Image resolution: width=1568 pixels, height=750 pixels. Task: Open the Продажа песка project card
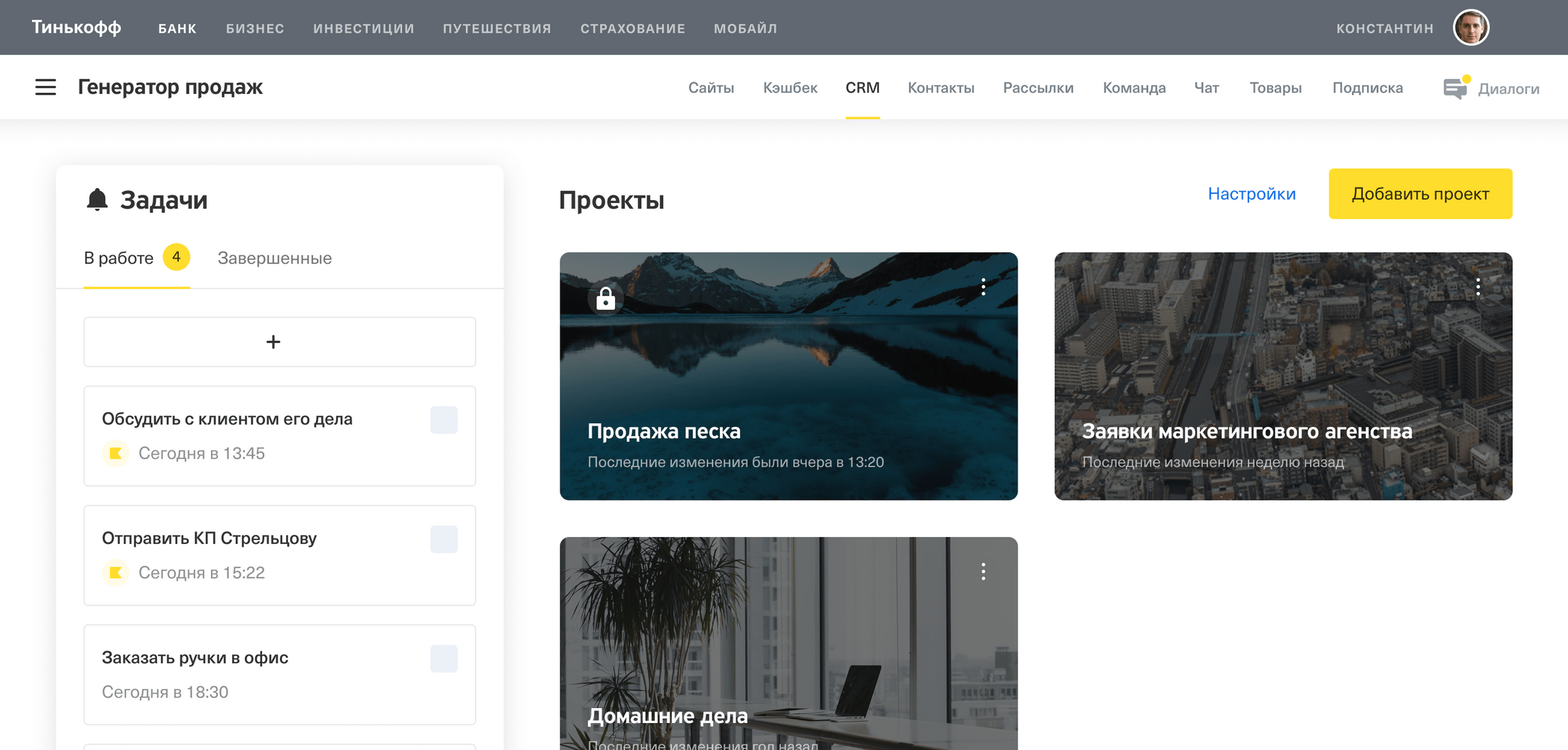[788, 376]
